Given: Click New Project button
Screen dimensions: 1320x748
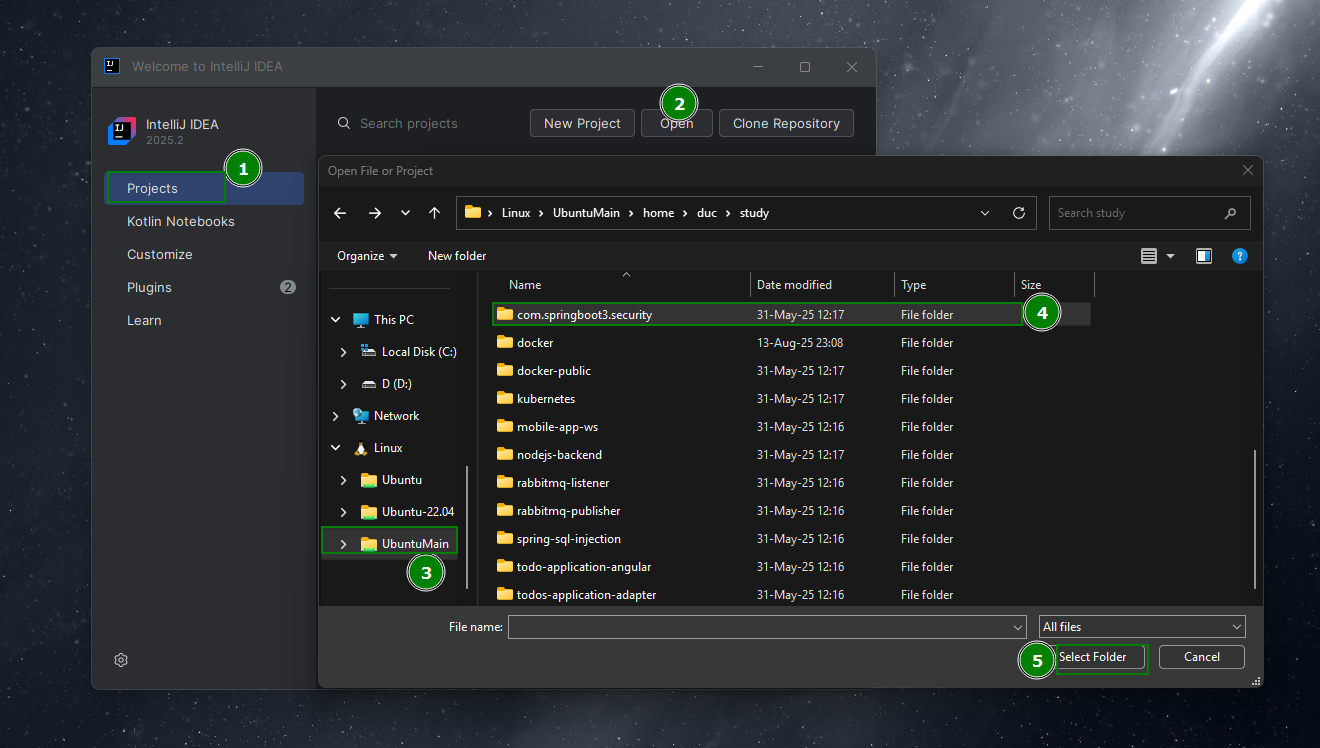Looking at the screenshot, I should point(582,123).
